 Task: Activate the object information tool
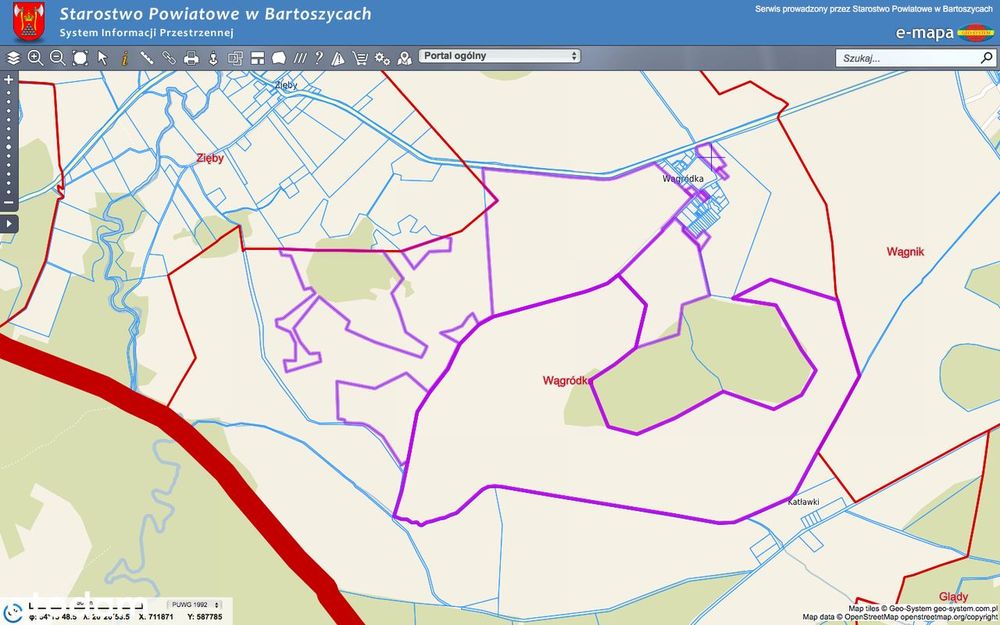click(x=124, y=59)
